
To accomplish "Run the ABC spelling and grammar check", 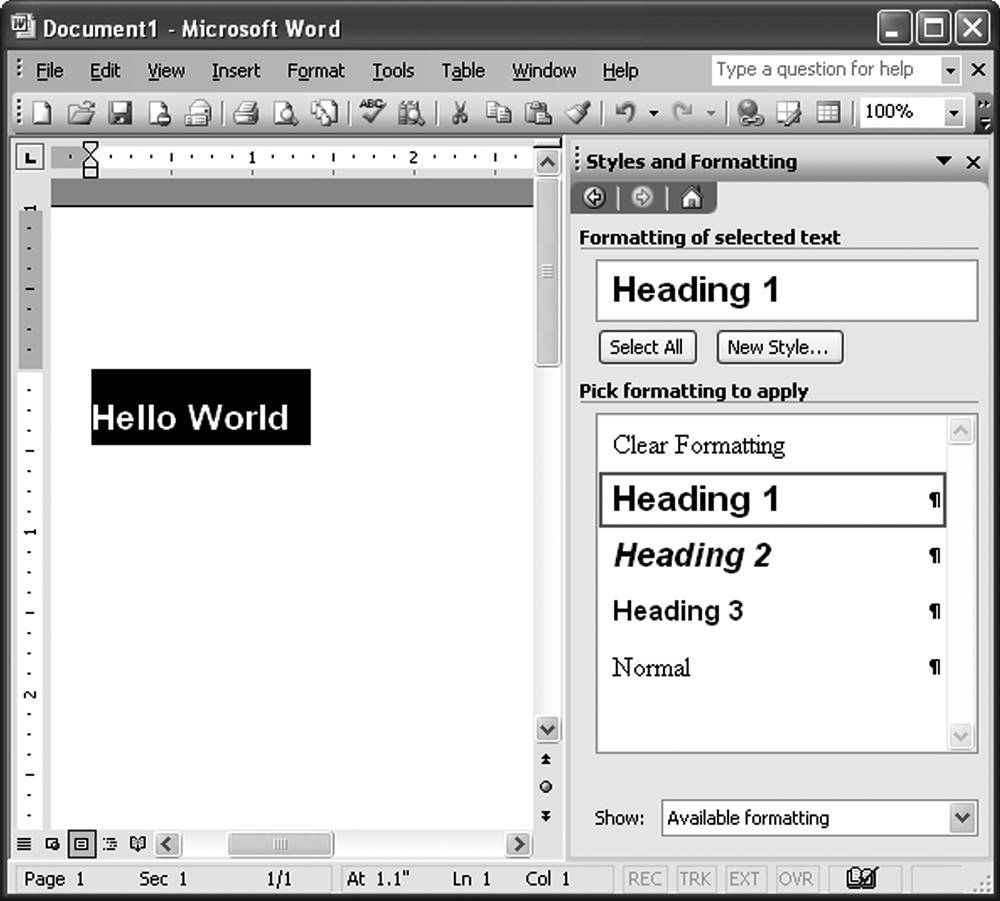I will [372, 112].
